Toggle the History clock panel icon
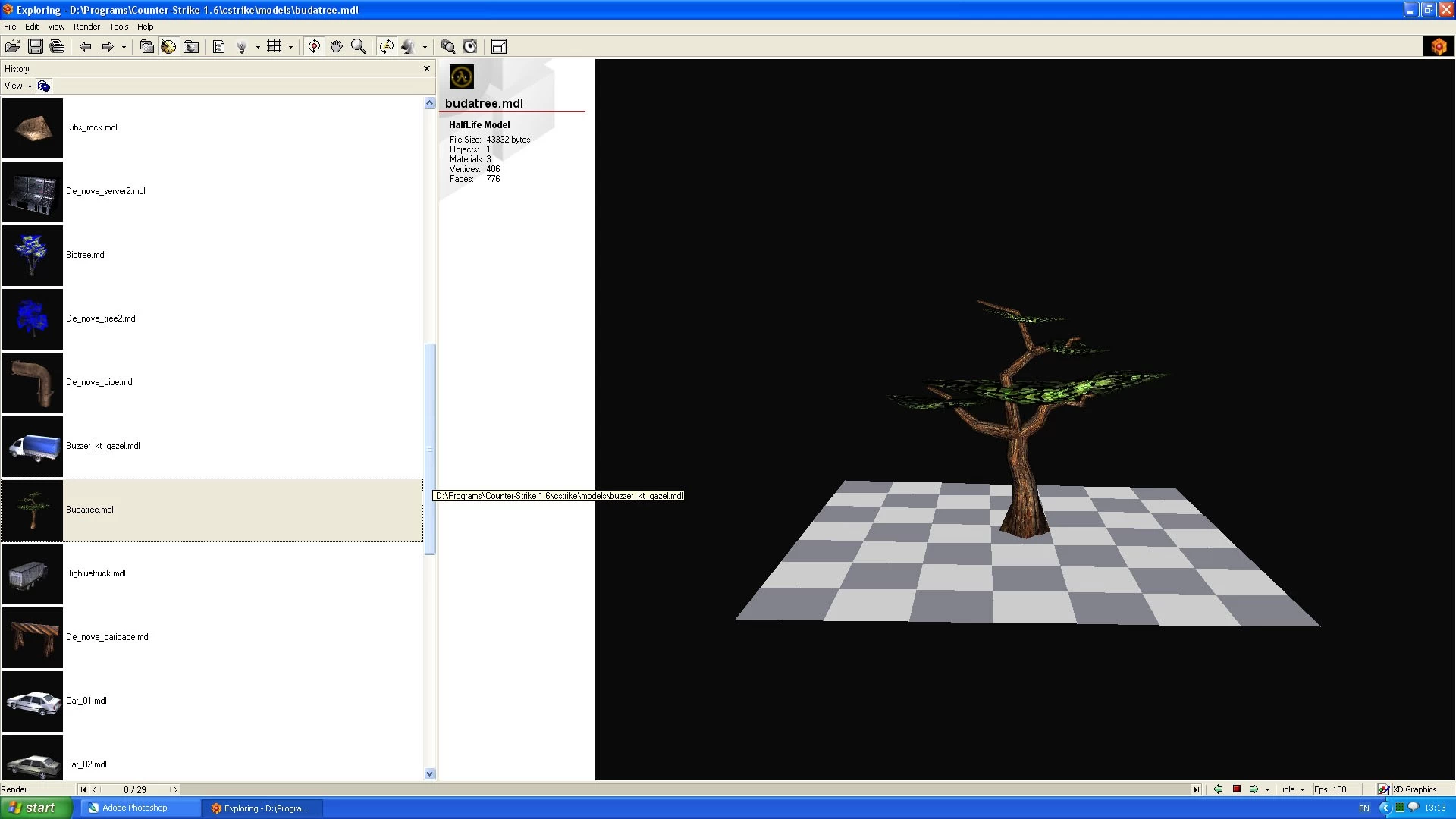This screenshot has width=1456, height=819. point(168,47)
